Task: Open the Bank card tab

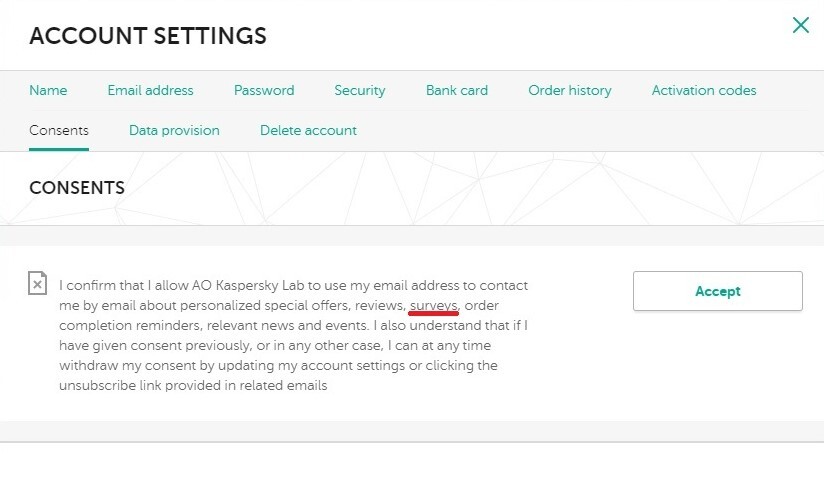Action: (457, 90)
